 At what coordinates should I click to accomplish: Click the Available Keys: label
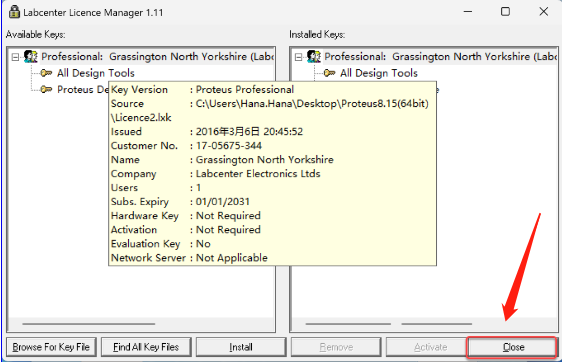pyautogui.click(x=35, y=34)
